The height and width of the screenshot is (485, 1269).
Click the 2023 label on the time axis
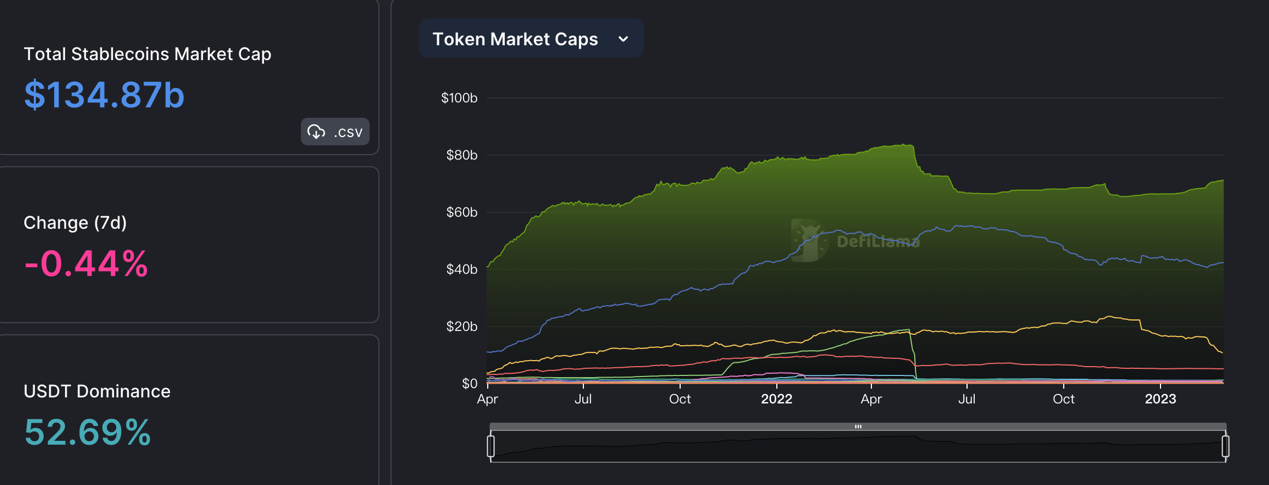pyautogui.click(x=1160, y=399)
